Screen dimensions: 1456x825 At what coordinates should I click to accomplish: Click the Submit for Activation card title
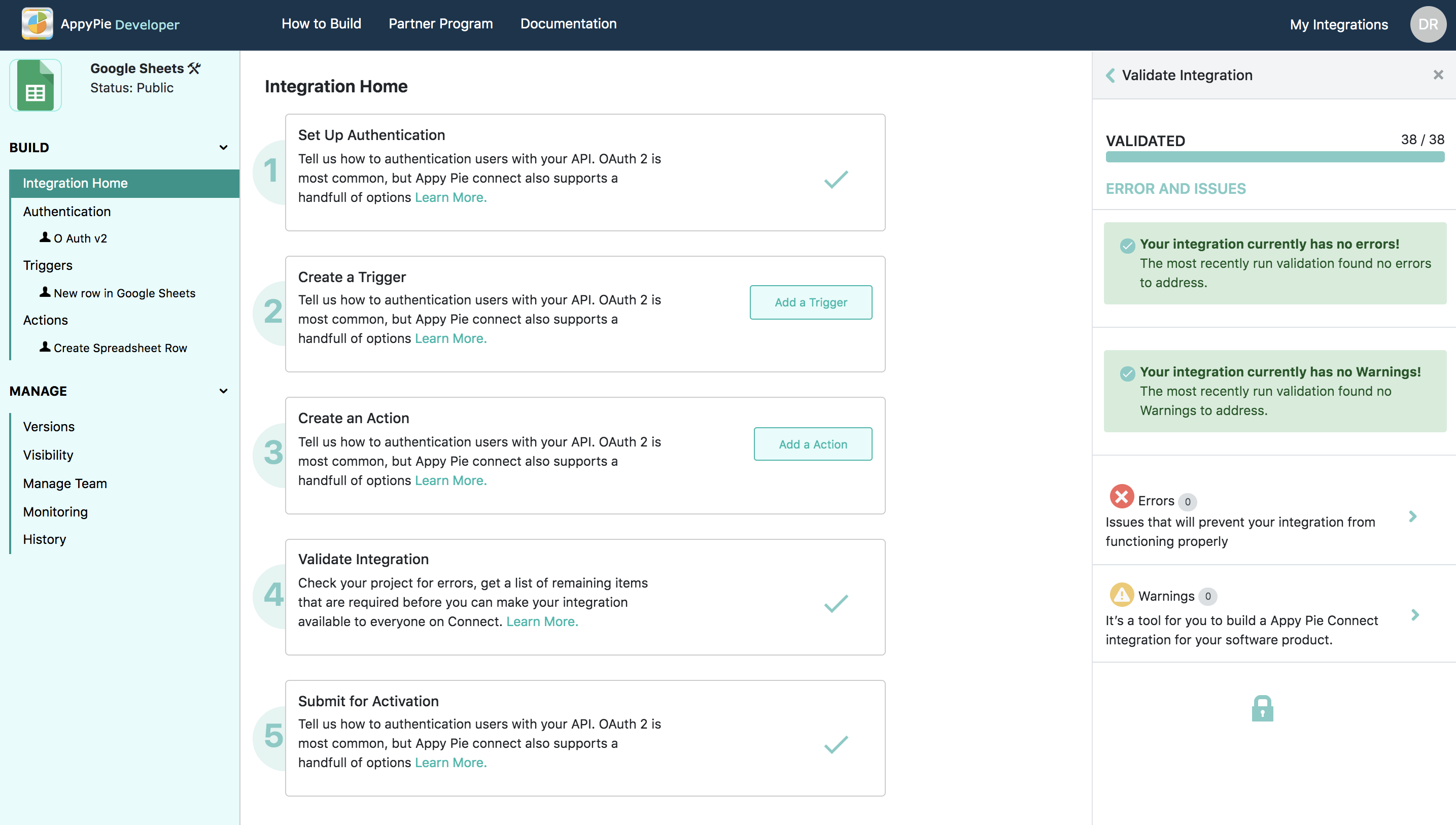pos(368,701)
